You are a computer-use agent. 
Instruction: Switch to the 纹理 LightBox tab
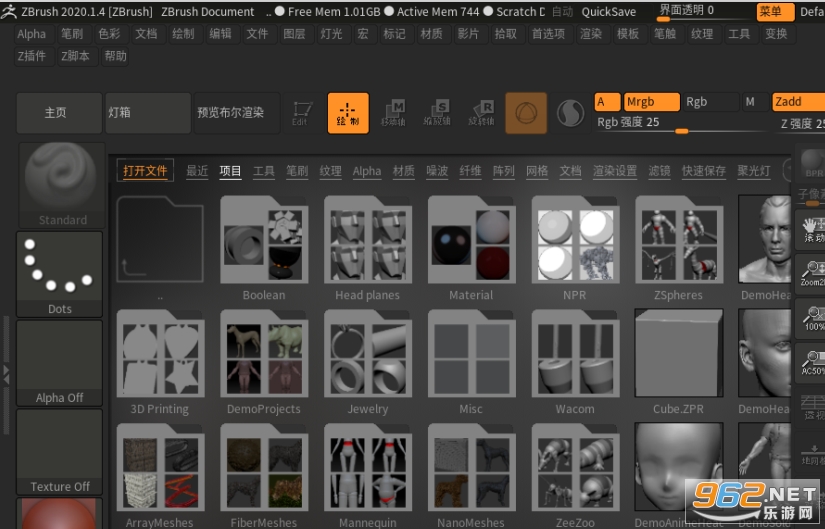click(330, 171)
